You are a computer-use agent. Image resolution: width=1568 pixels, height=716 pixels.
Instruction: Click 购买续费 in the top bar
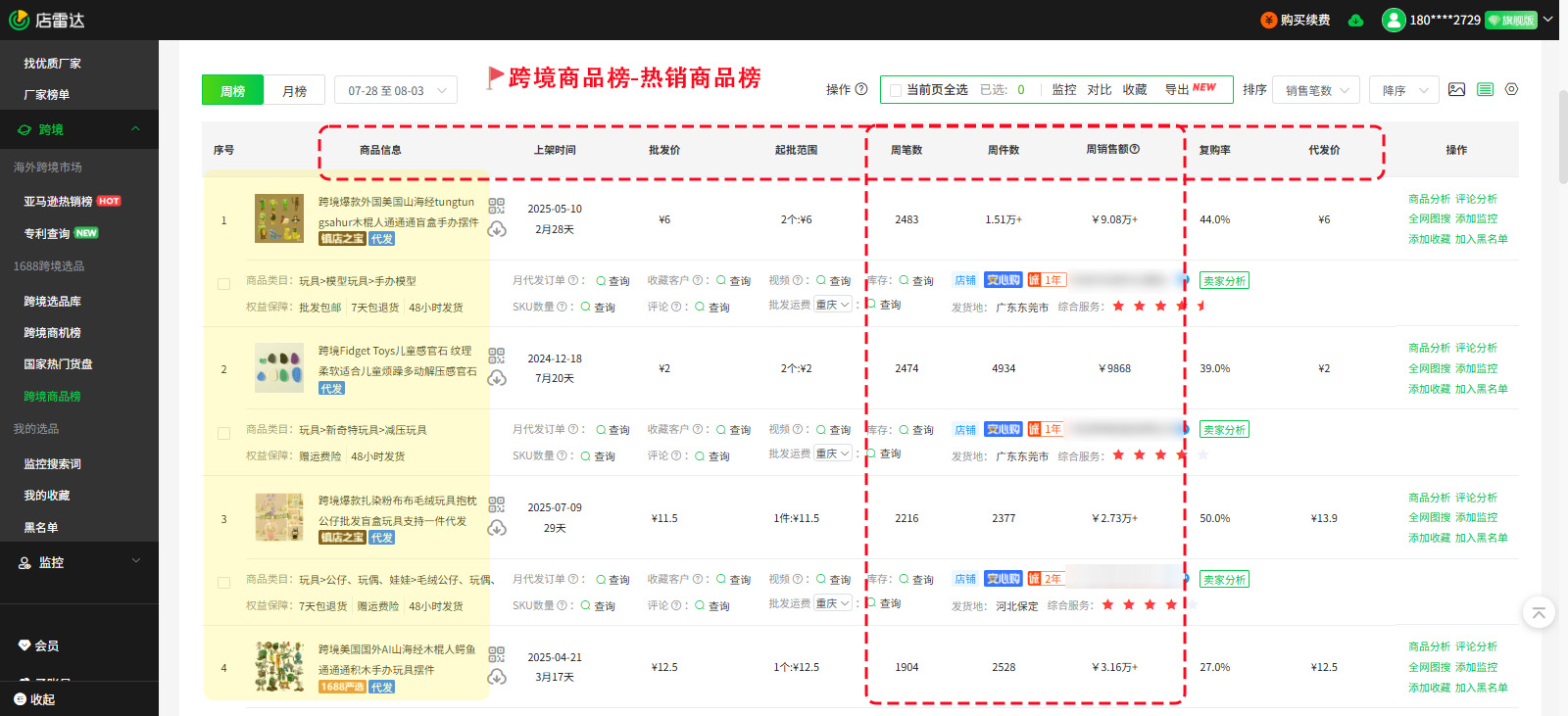coord(1296,21)
